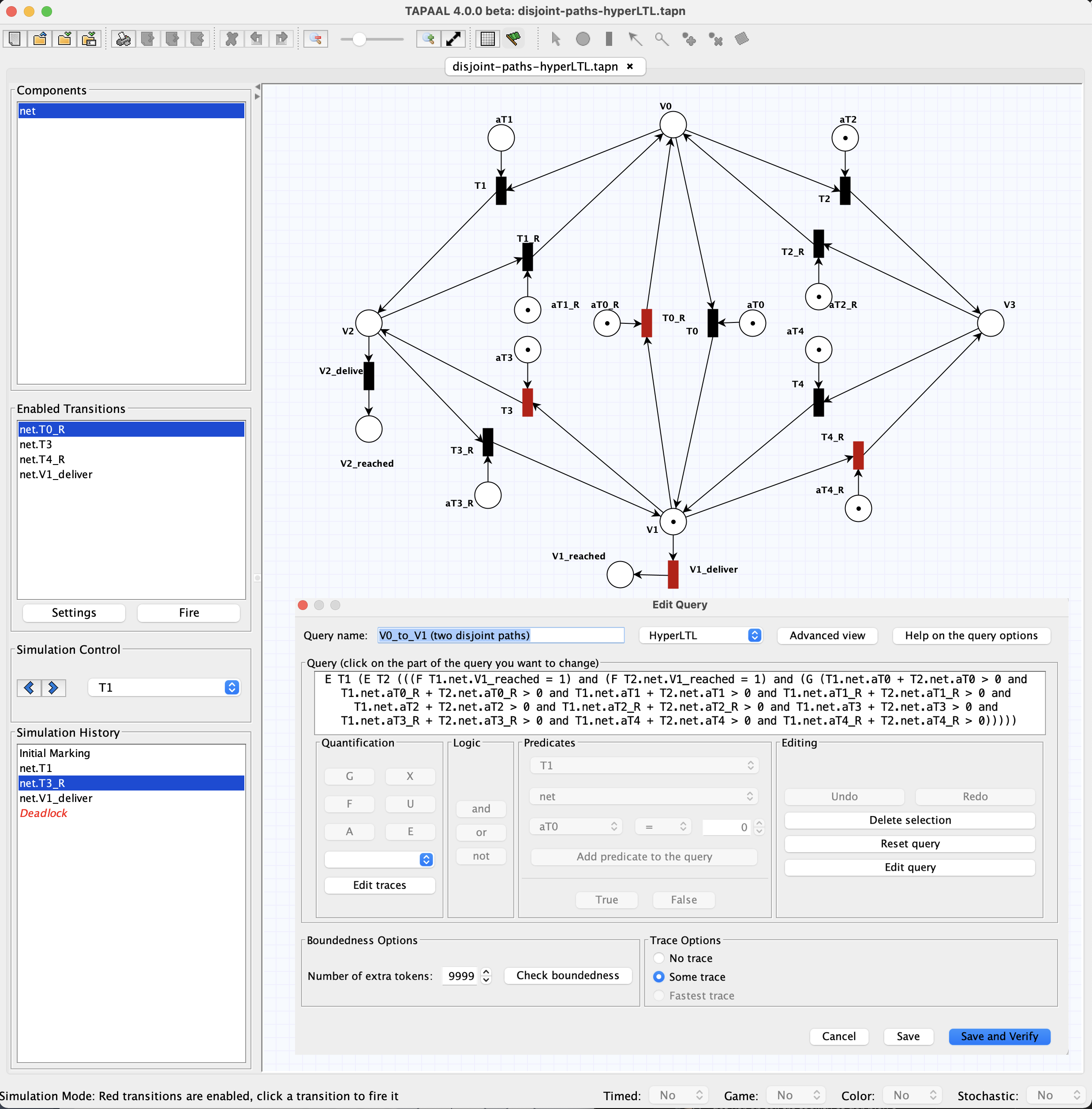This screenshot has width=1092, height=1109.
Task: Open the T1 trace dropdown in Simulation Control
Action: pyautogui.click(x=164, y=687)
